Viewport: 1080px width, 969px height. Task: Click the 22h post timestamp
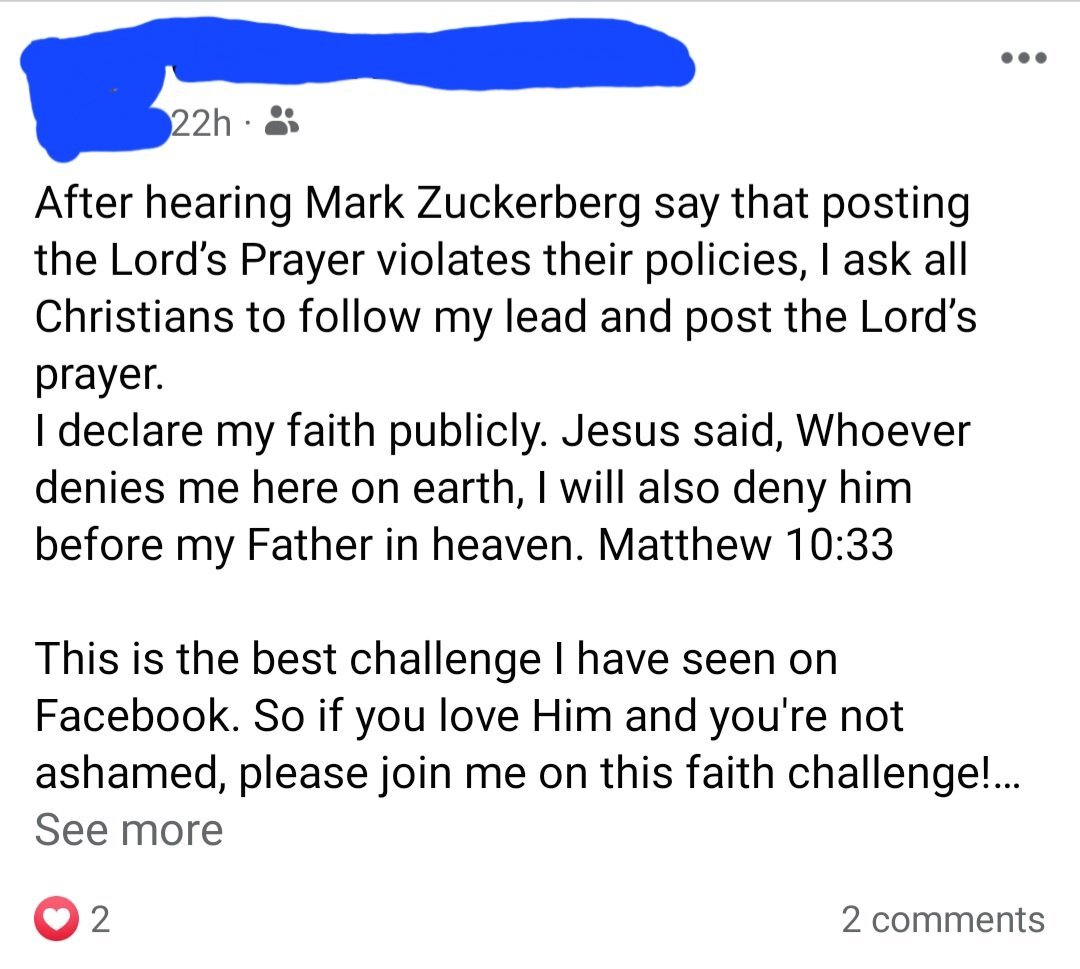coord(201,124)
